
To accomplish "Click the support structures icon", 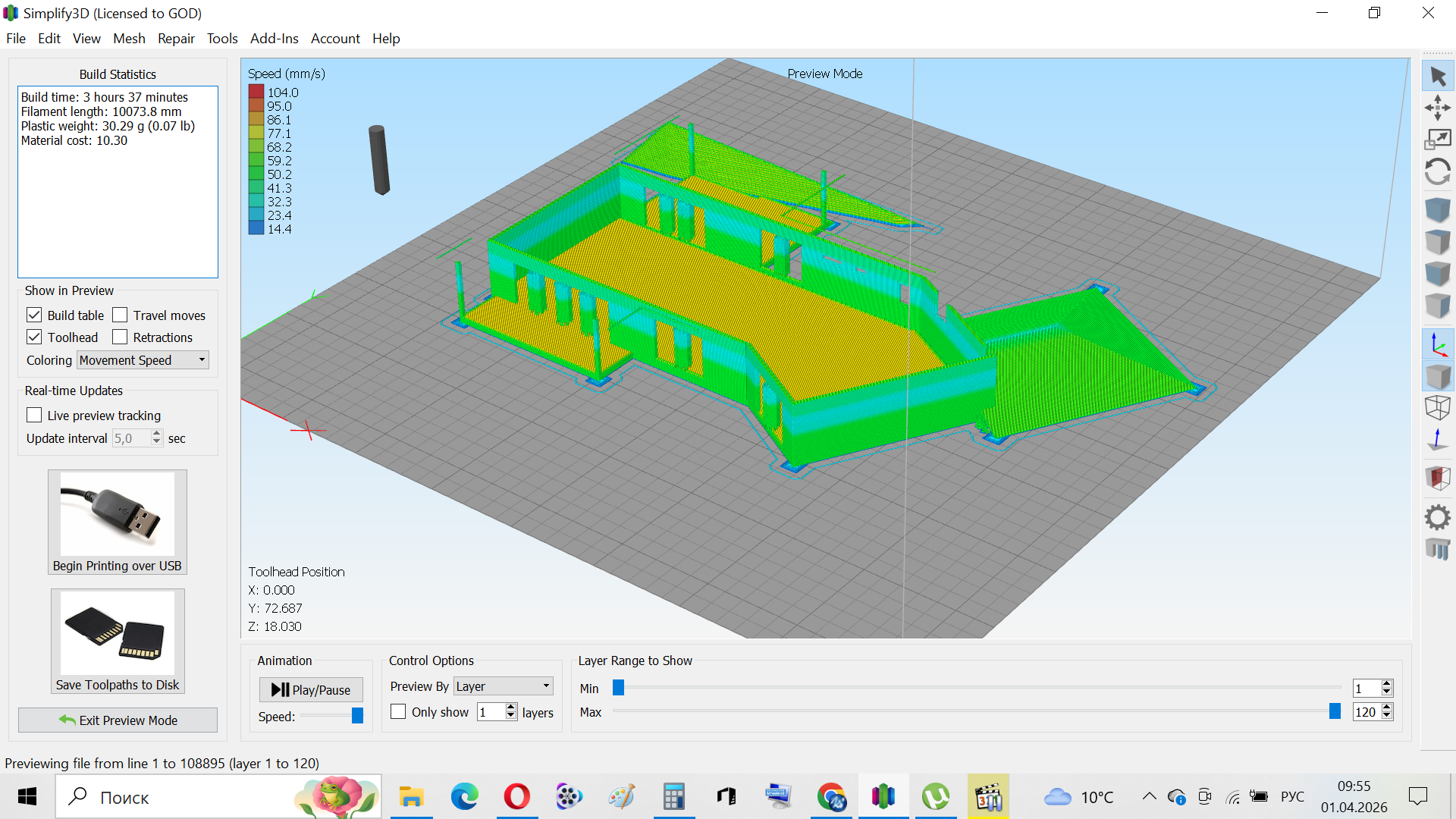I will [x=1437, y=549].
